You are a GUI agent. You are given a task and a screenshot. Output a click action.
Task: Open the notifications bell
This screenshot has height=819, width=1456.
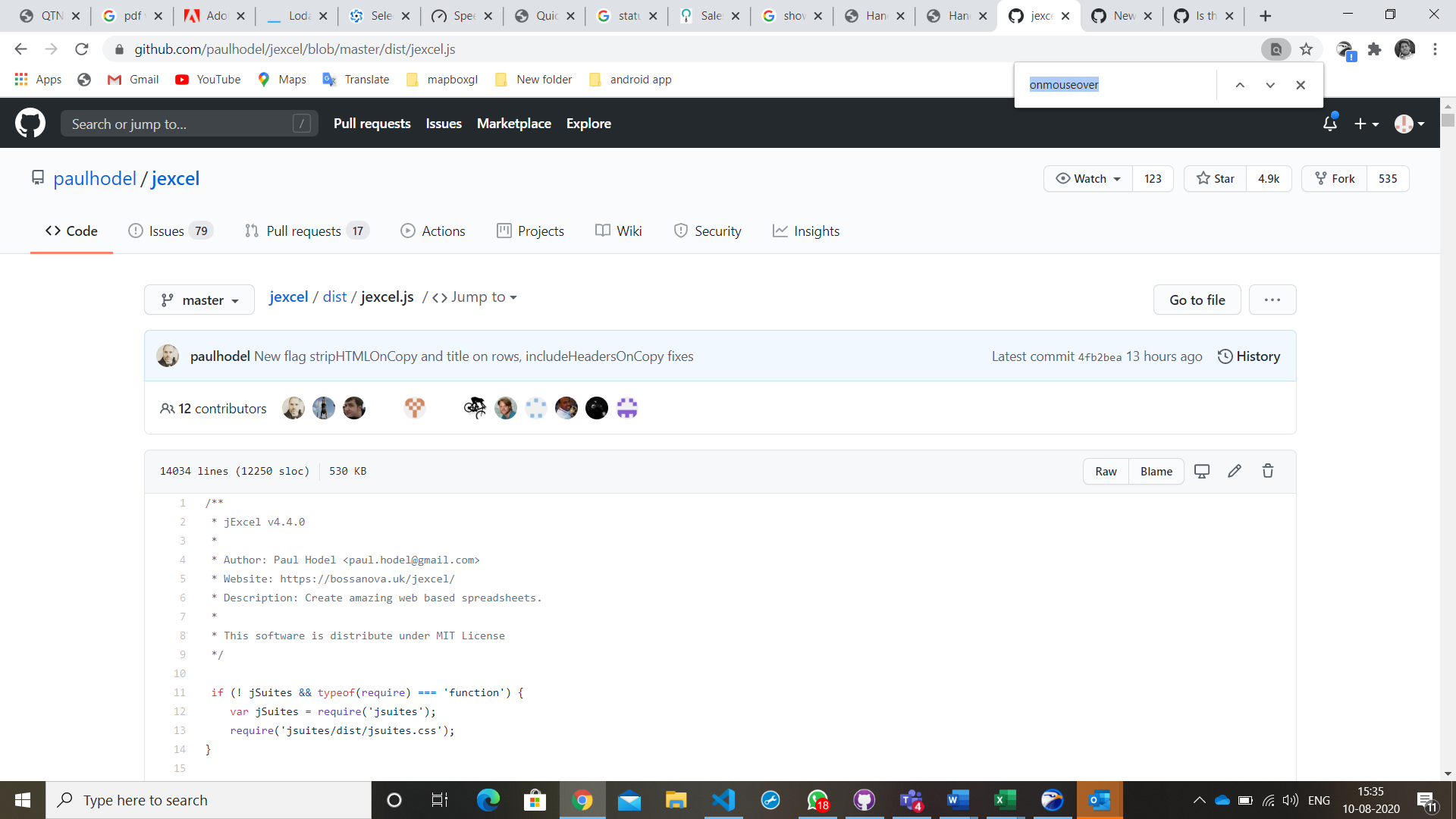pyautogui.click(x=1330, y=123)
